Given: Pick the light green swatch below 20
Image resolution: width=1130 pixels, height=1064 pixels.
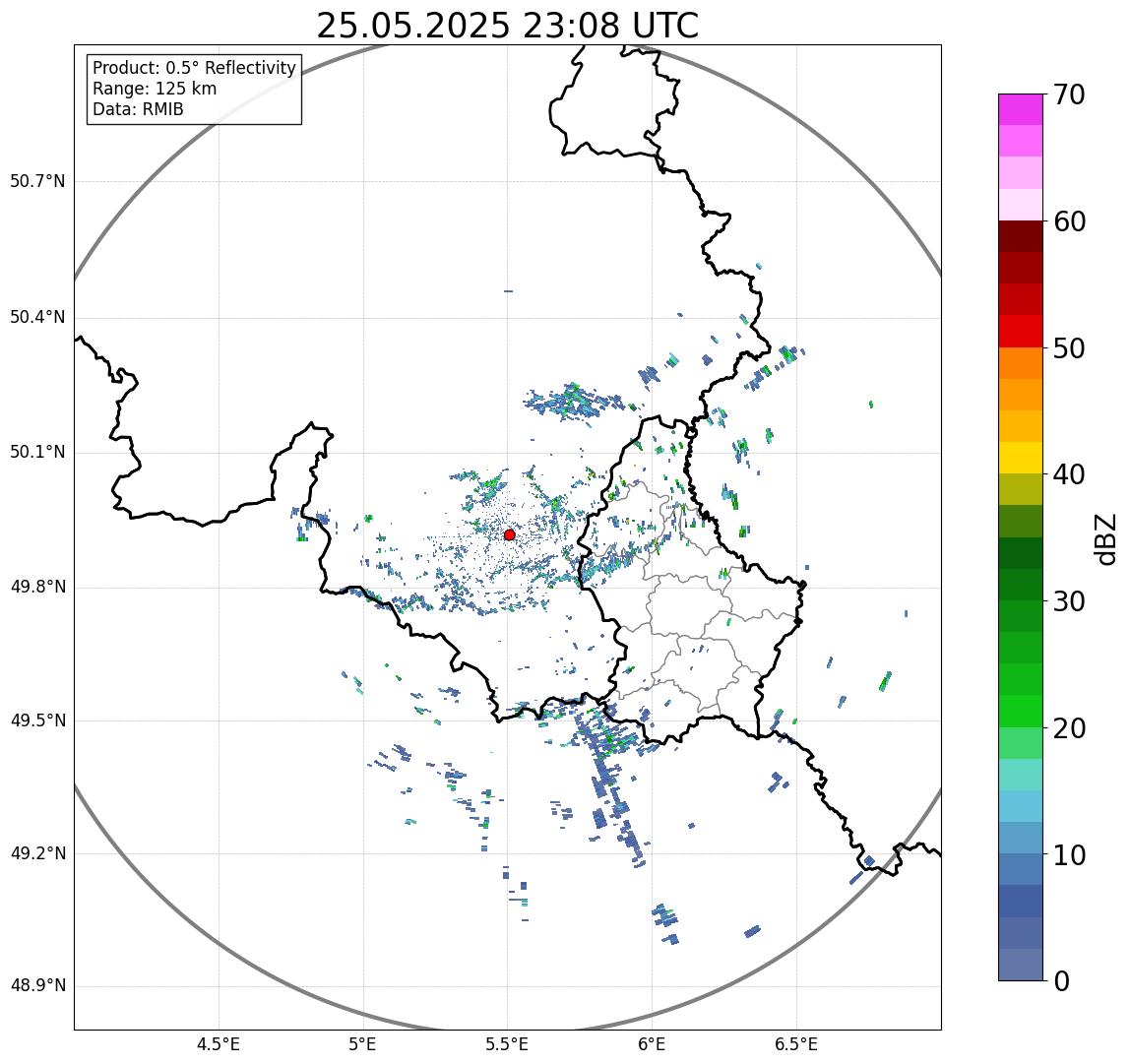Looking at the screenshot, I should 1021,743.
